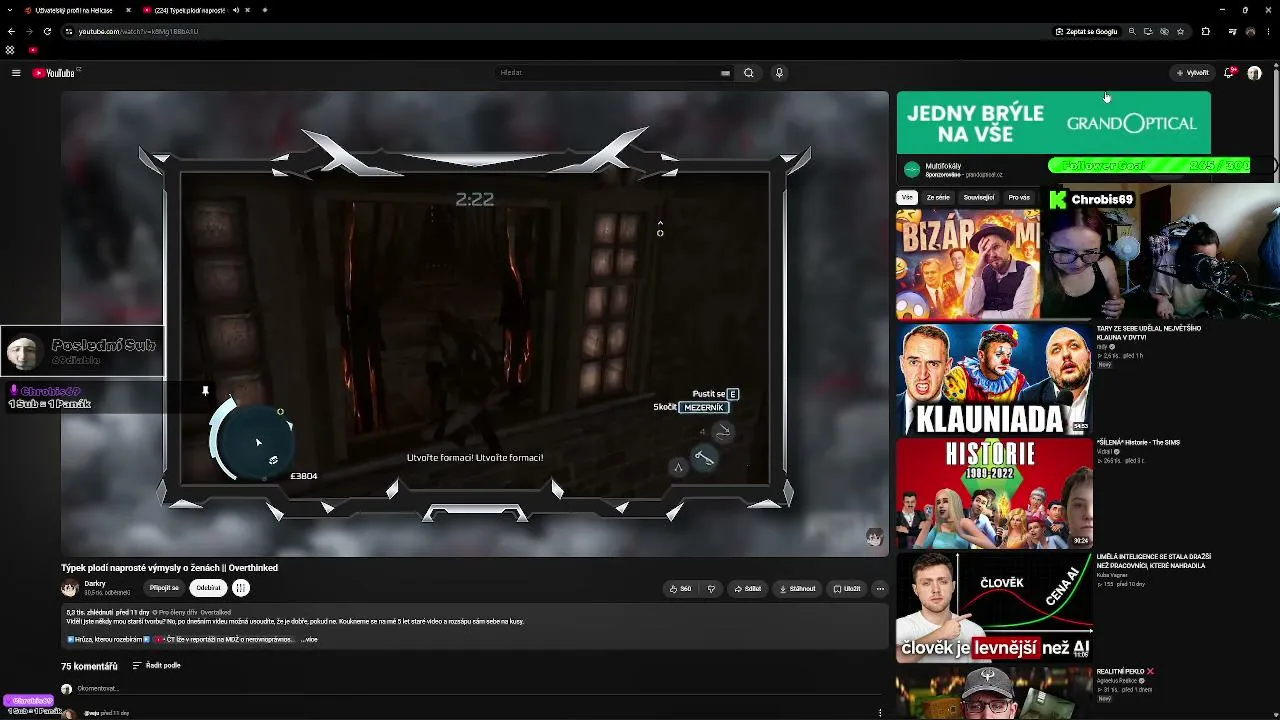Open the YouTube bookmark in bookmarks bar
This screenshot has height=720, width=1280.
(x=33, y=50)
